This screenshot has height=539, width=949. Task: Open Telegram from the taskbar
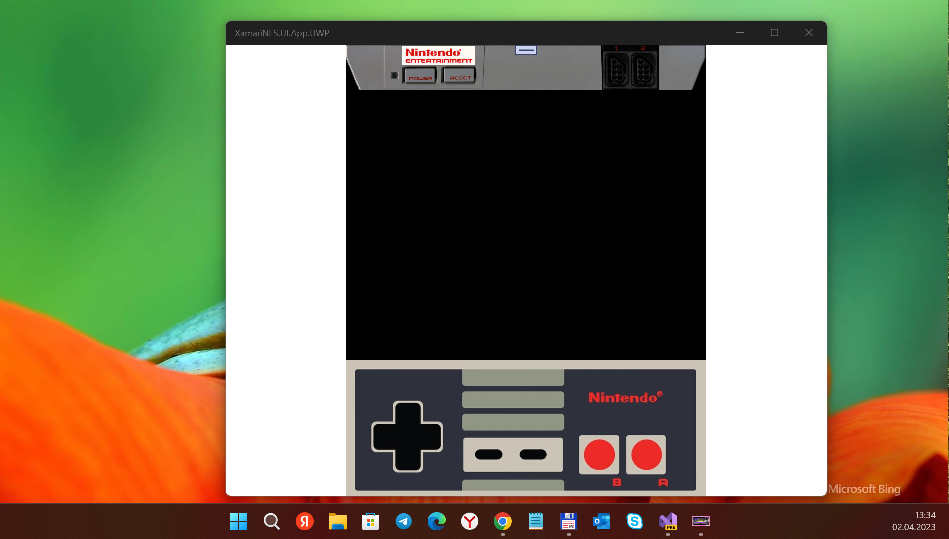(x=404, y=521)
